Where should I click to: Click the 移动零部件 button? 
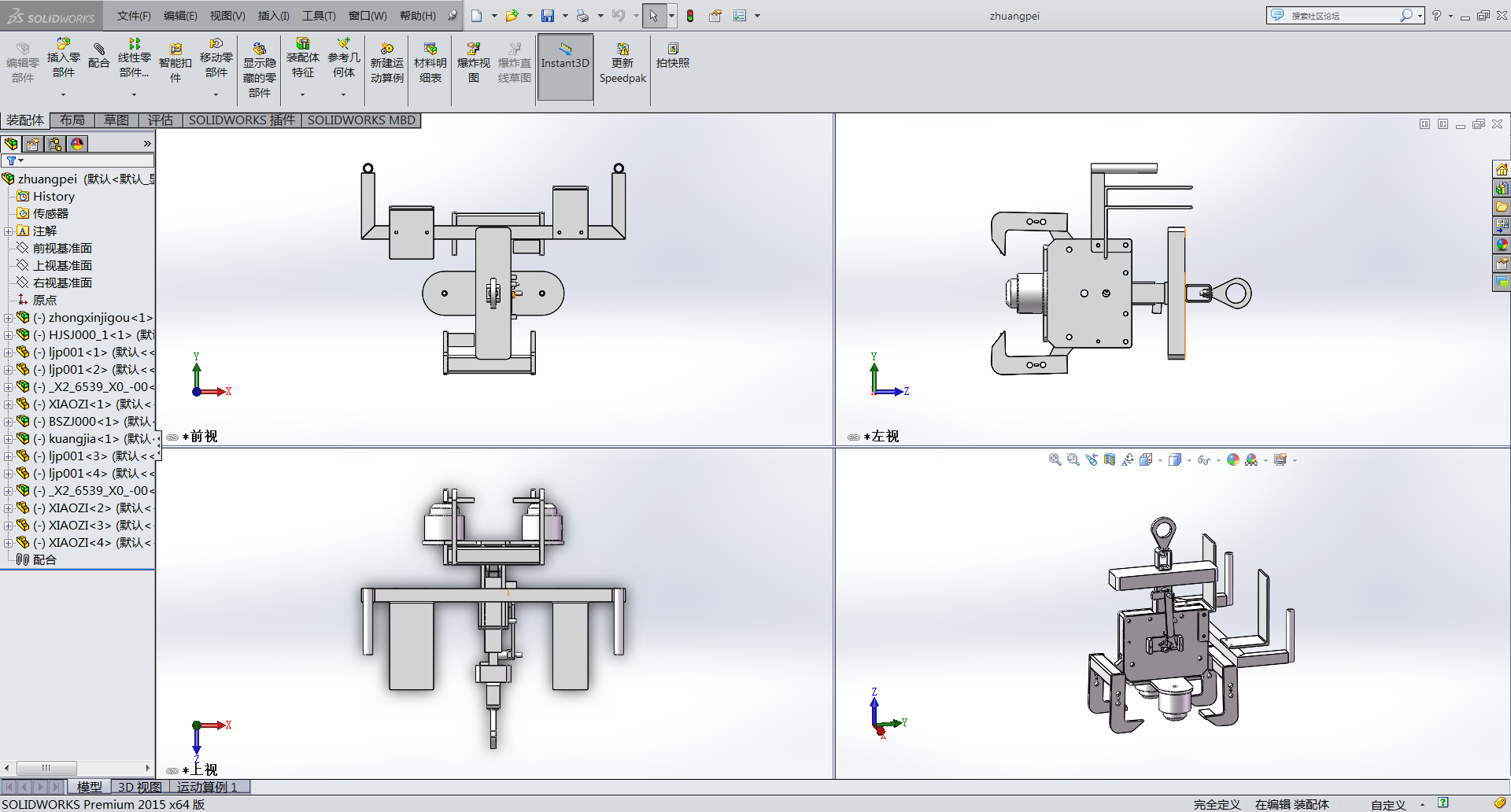tap(216, 58)
